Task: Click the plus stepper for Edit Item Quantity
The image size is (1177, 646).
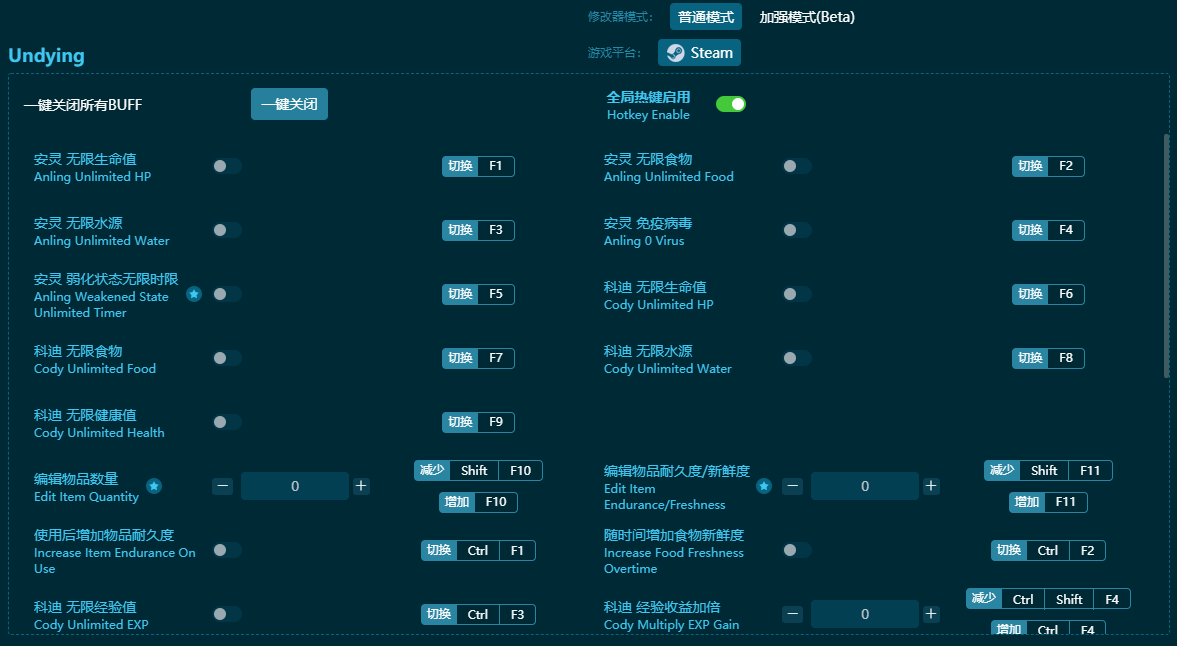Action: (x=361, y=486)
